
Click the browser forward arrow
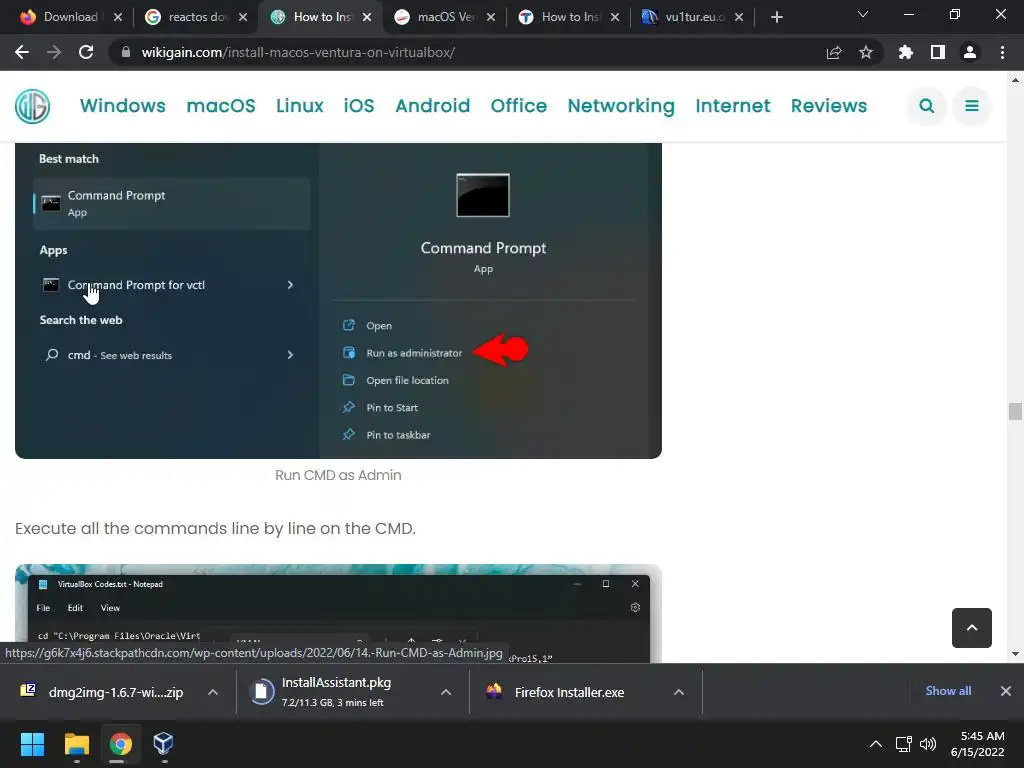pyautogui.click(x=54, y=52)
